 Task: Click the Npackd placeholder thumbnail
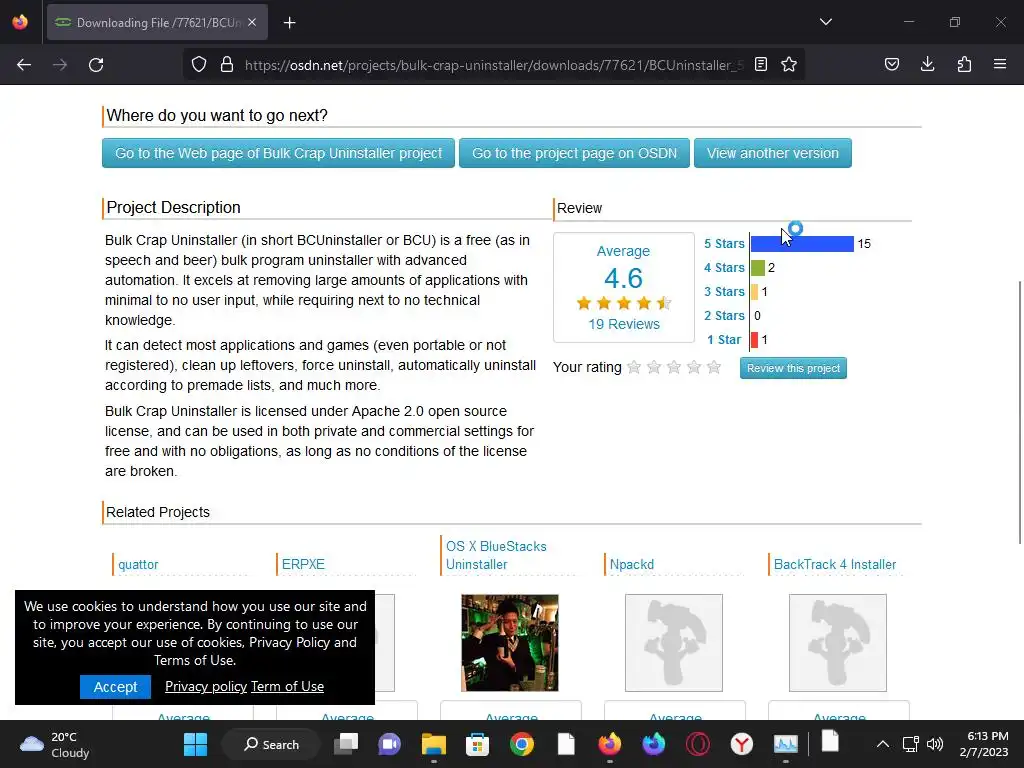(674, 643)
